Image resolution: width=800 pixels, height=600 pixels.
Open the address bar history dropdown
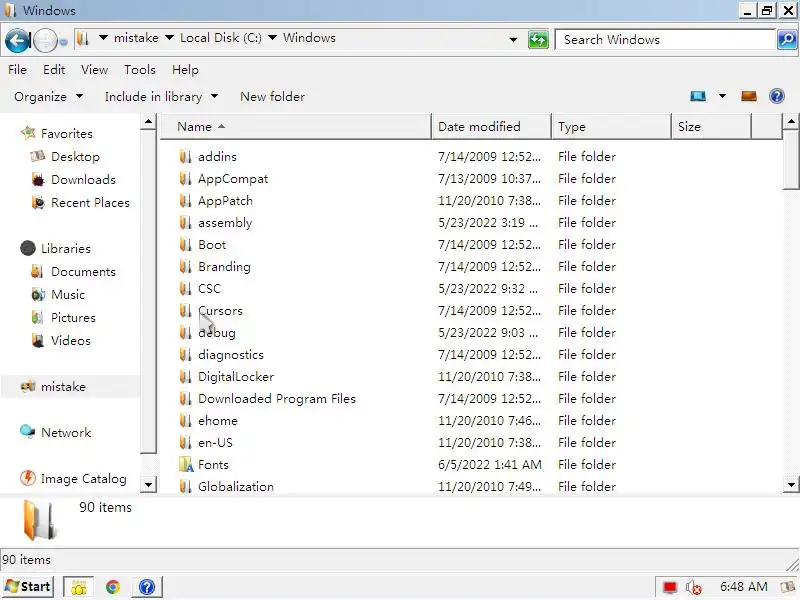pos(513,39)
